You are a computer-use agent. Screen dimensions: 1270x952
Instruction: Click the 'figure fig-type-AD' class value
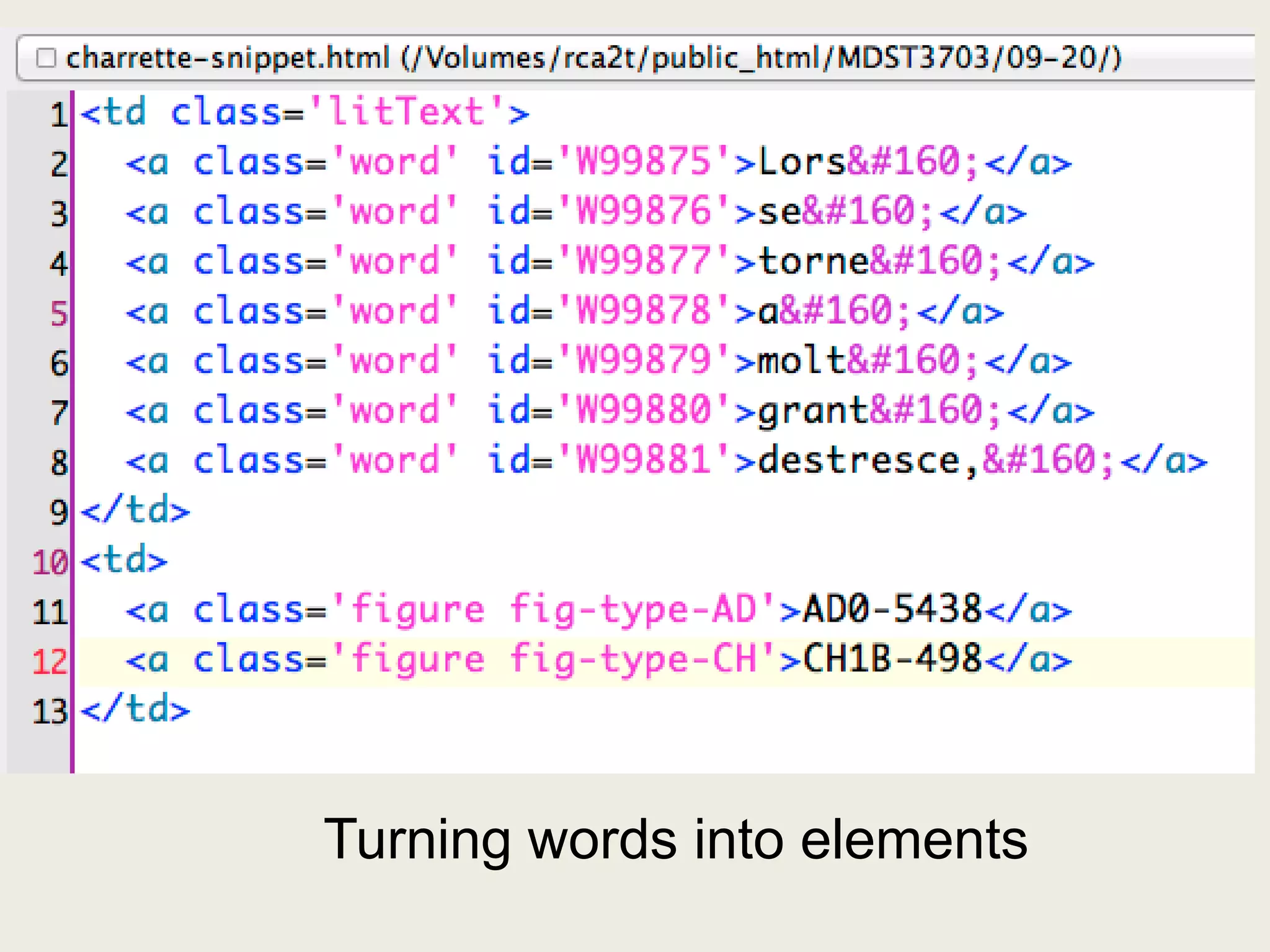coord(554,609)
